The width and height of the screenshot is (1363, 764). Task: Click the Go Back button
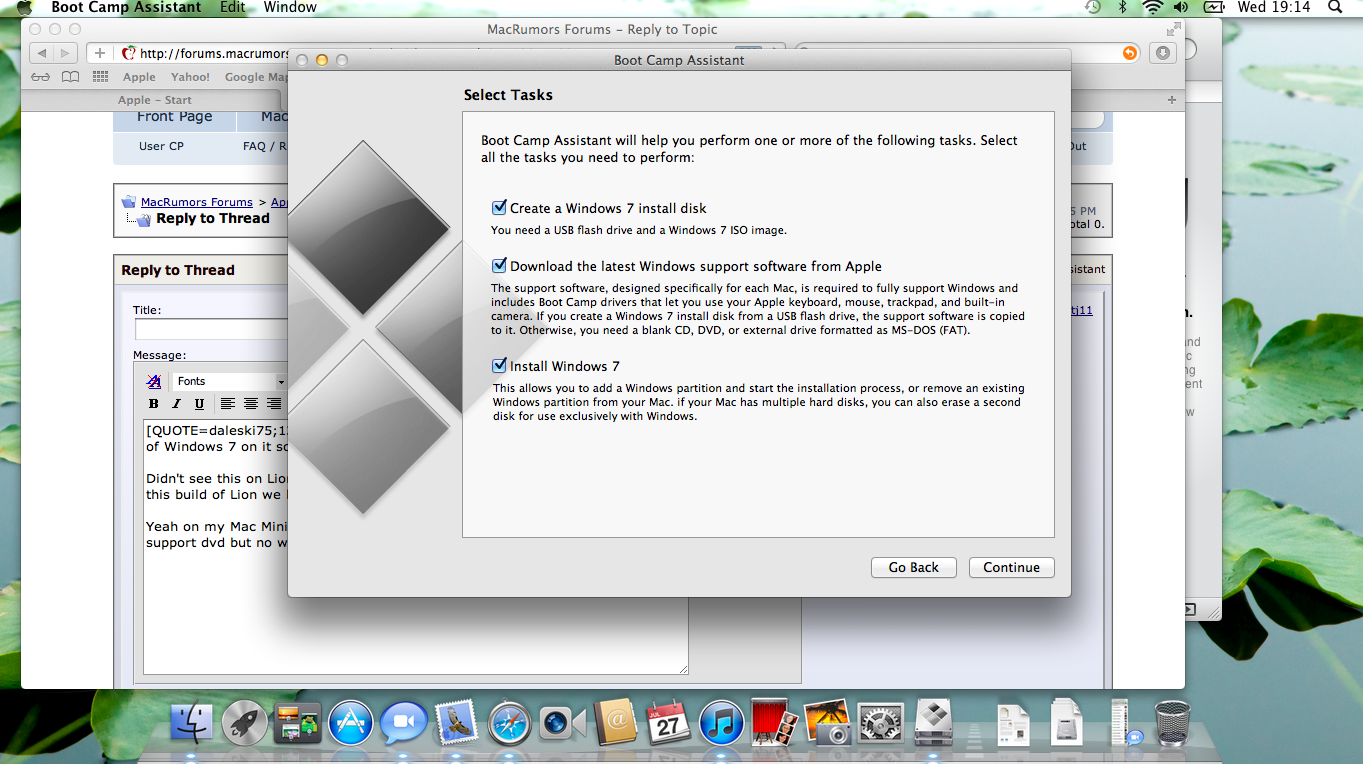pos(914,567)
